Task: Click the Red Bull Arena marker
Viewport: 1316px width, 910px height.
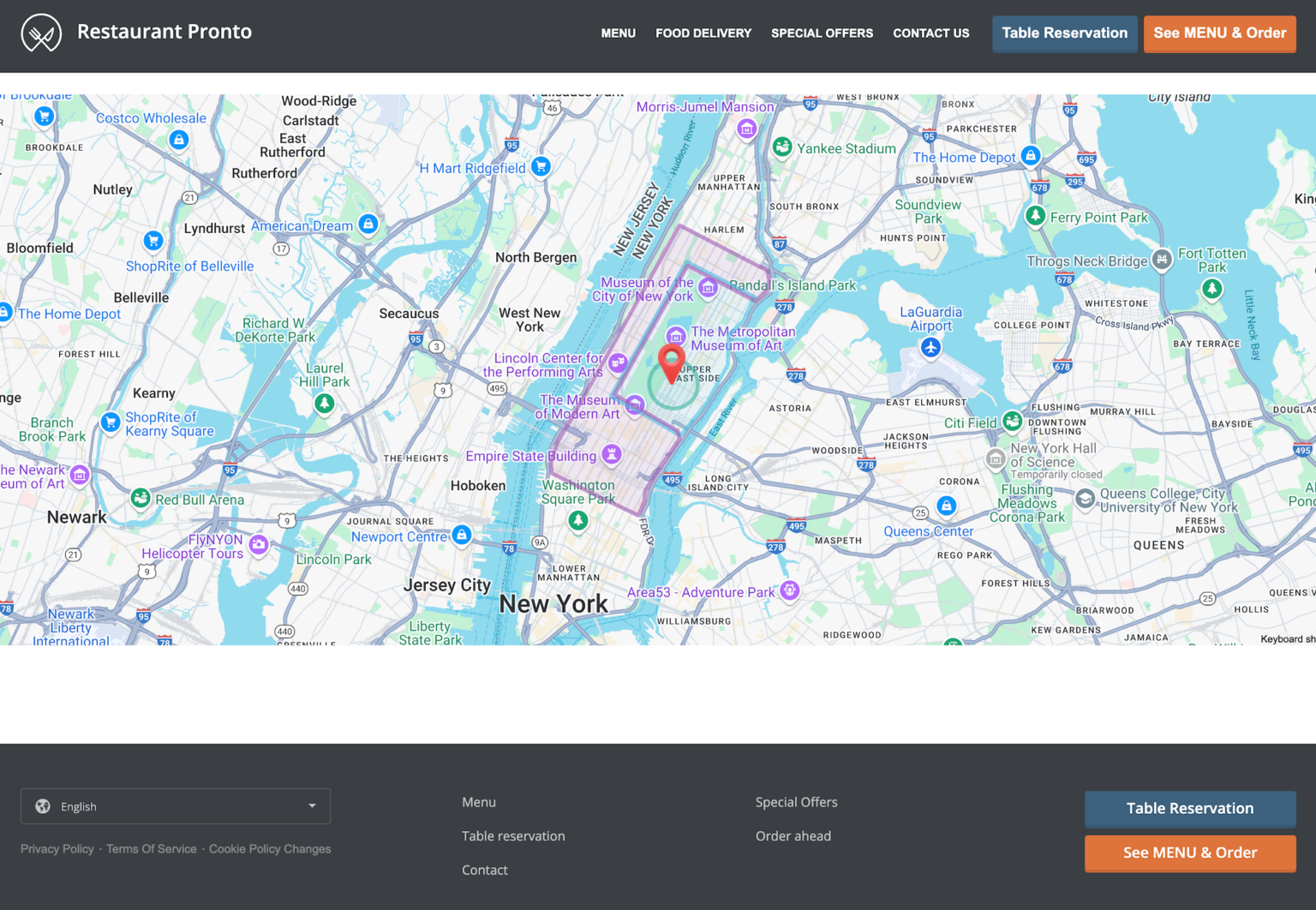Action: 141,498
